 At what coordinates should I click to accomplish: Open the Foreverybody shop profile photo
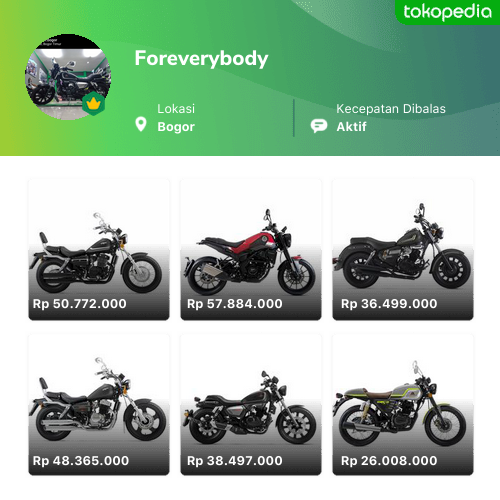[x=68, y=77]
